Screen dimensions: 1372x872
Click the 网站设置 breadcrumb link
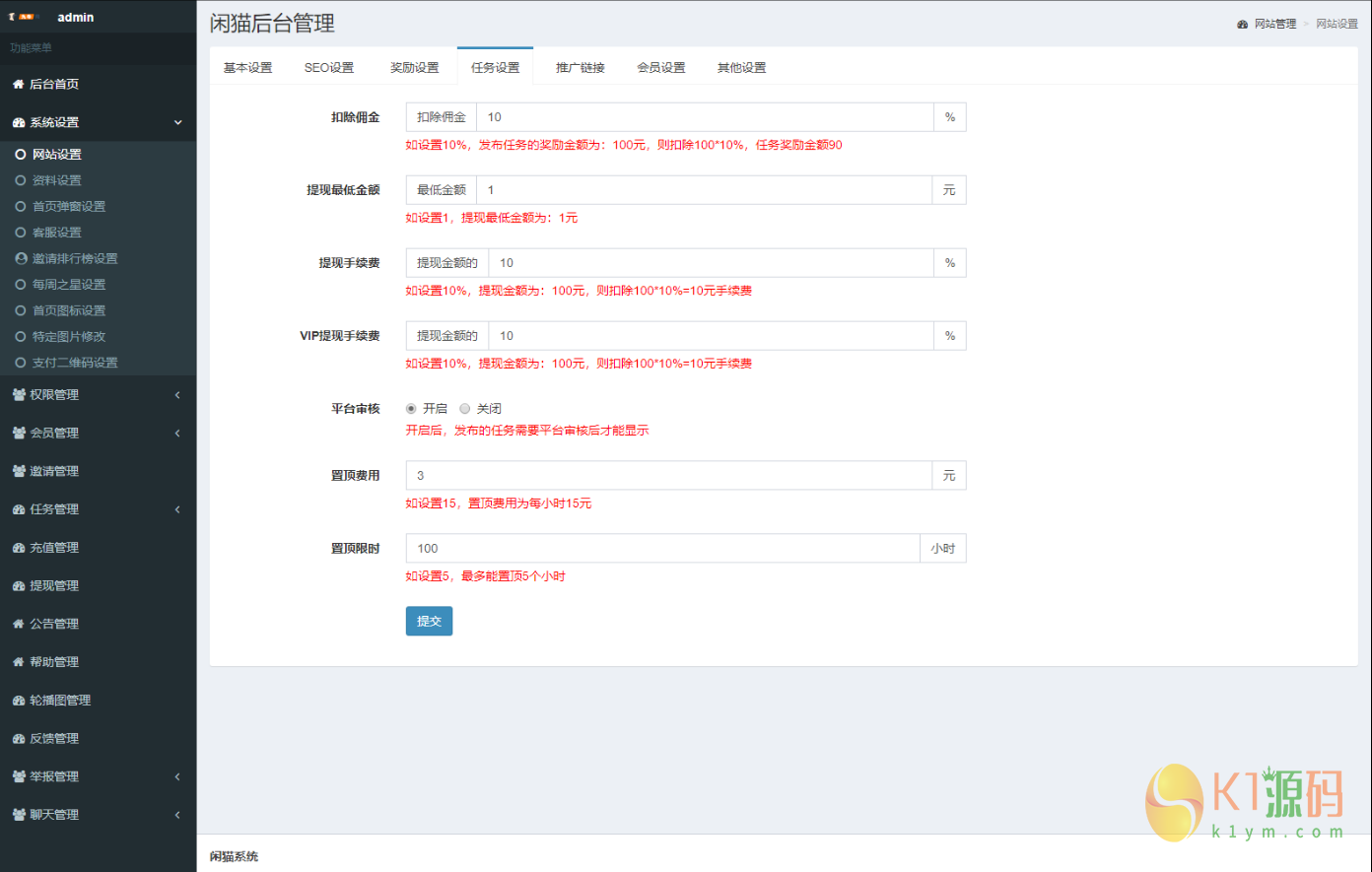point(1338,24)
